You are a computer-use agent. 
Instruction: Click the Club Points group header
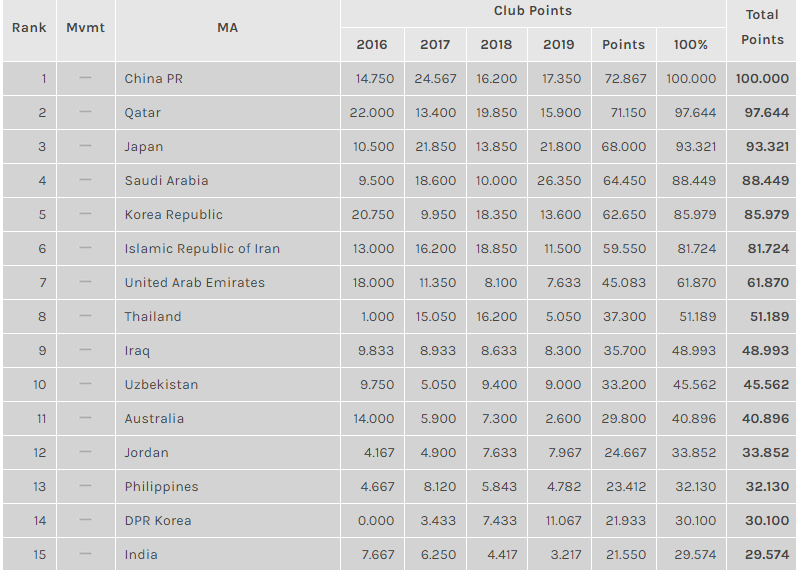coord(533,11)
